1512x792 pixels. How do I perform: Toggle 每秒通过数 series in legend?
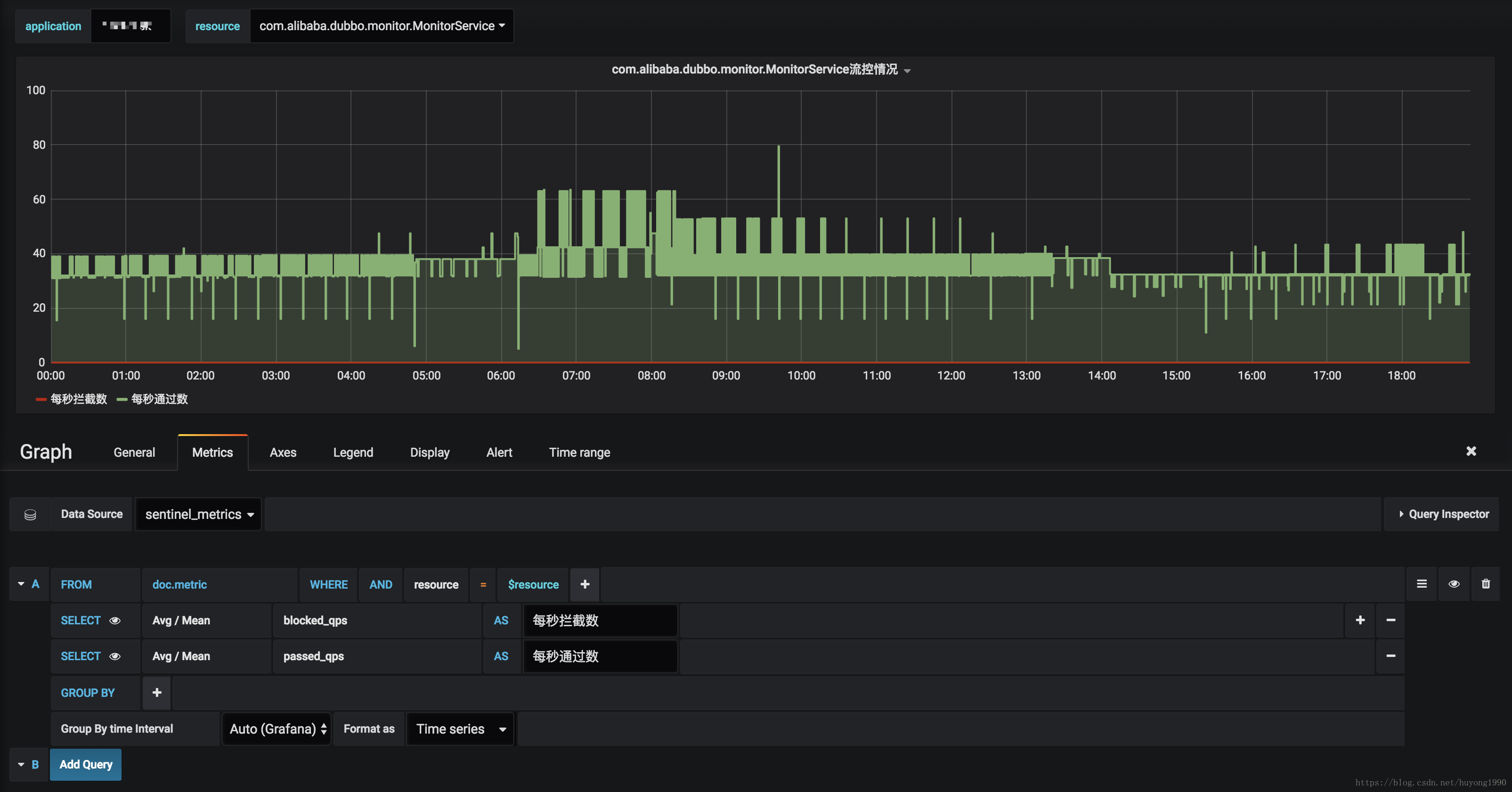[x=160, y=399]
